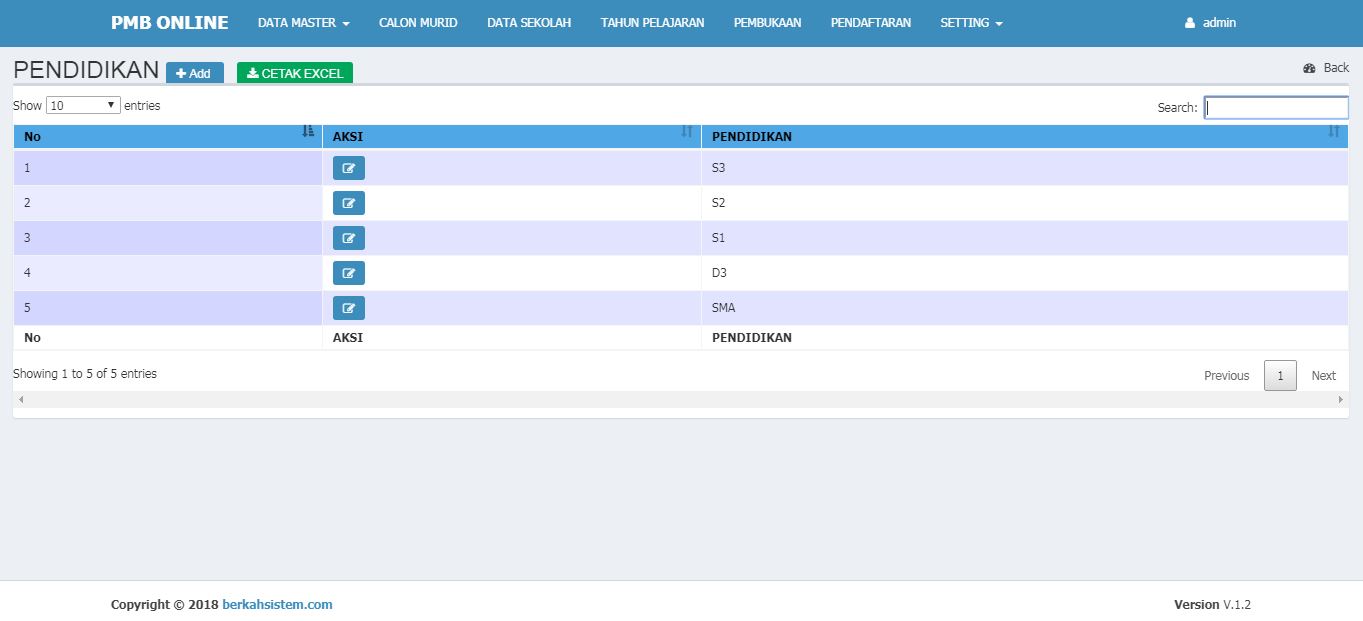1363x621 pixels.
Task: Click the horizontal scrollbar right arrow
Action: point(1341,399)
